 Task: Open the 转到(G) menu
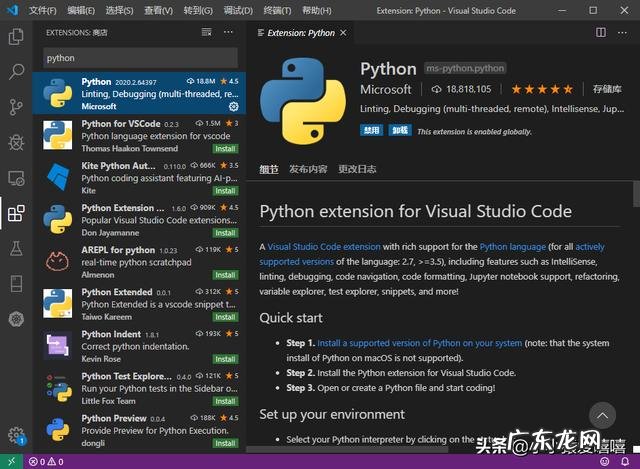(x=198, y=10)
